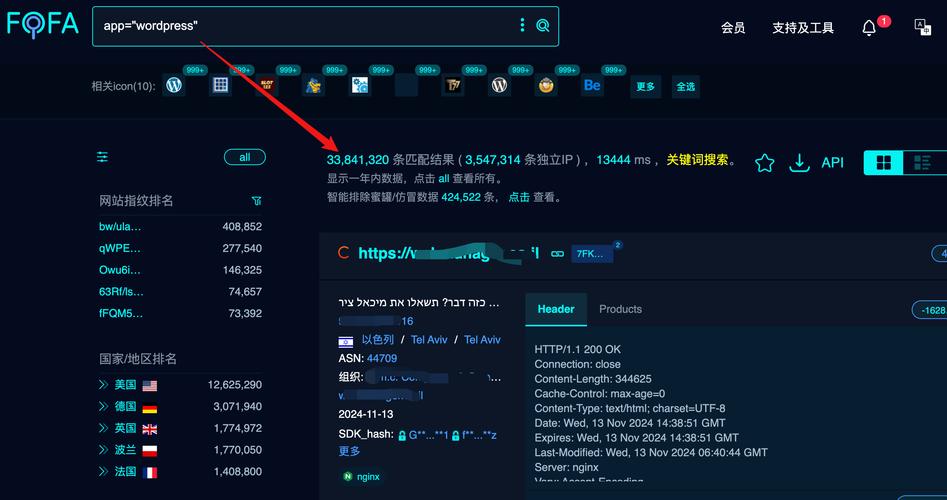Open the 支持及工具 menu

click(803, 28)
